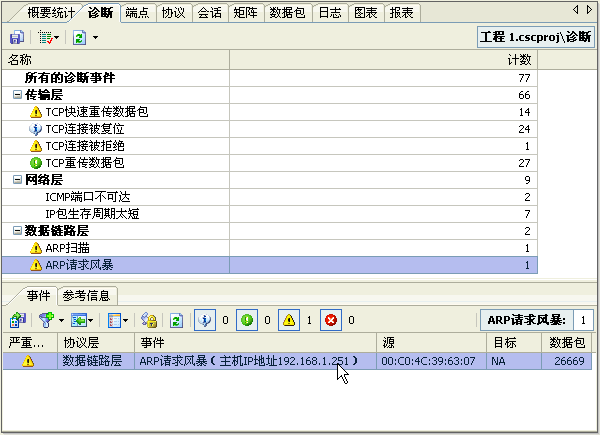Image resolution: width=600 pixels, height=435 pixels.
Task: Click the info icon beside TCP连接被复位
Action: (36, 129)
